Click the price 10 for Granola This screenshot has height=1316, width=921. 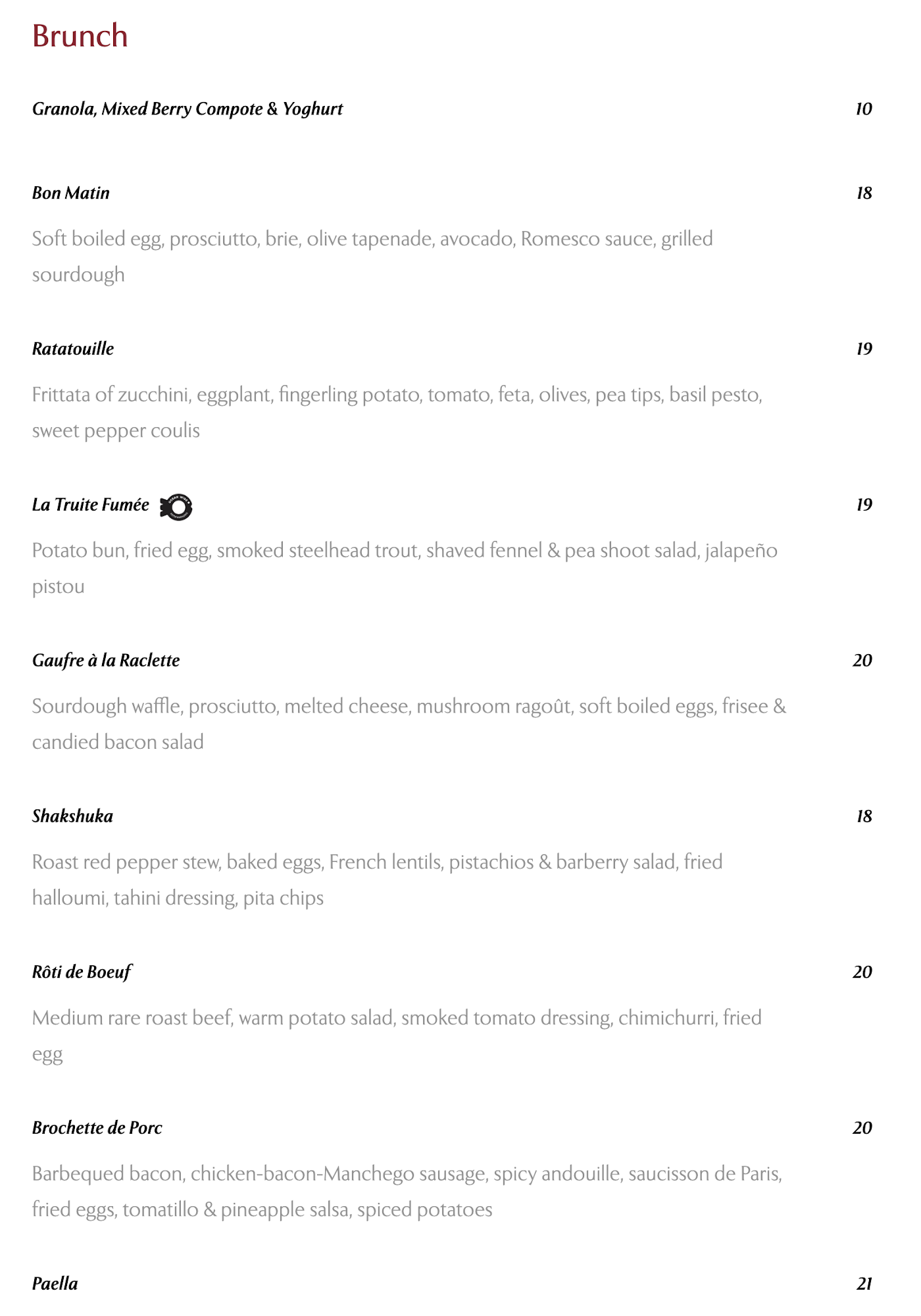(864, 109)
